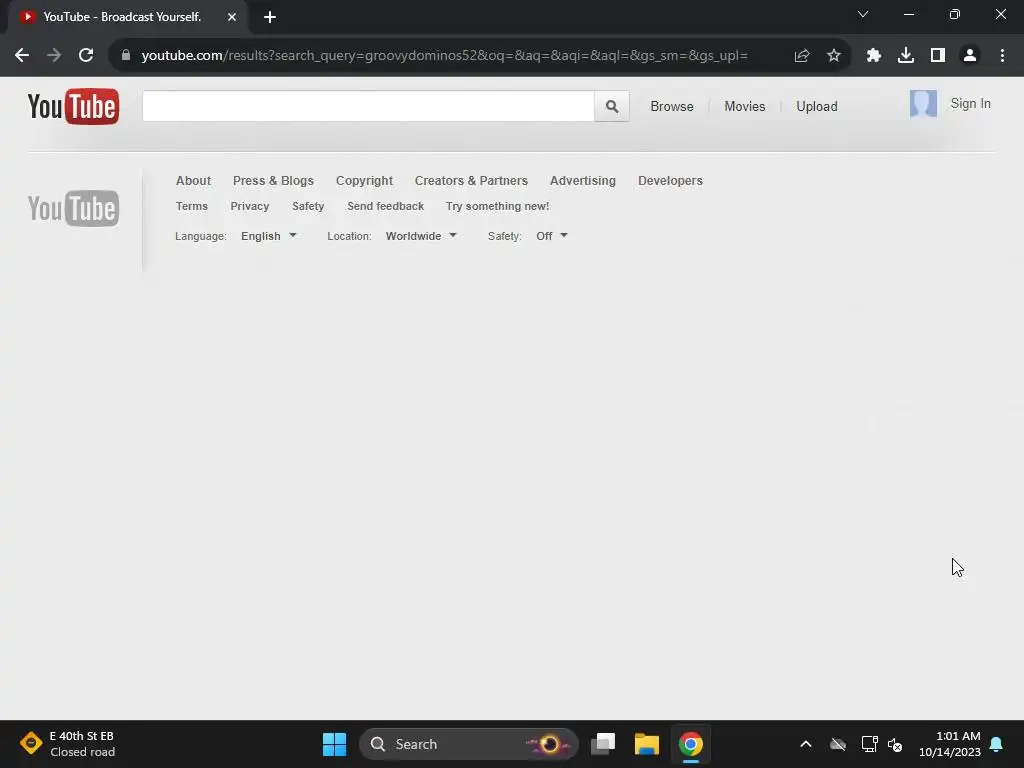Screen dimensions: 1024x768
Task: Open the Location Worldwide dropdown
Action: pyautogui.click(x=421, y=236)
